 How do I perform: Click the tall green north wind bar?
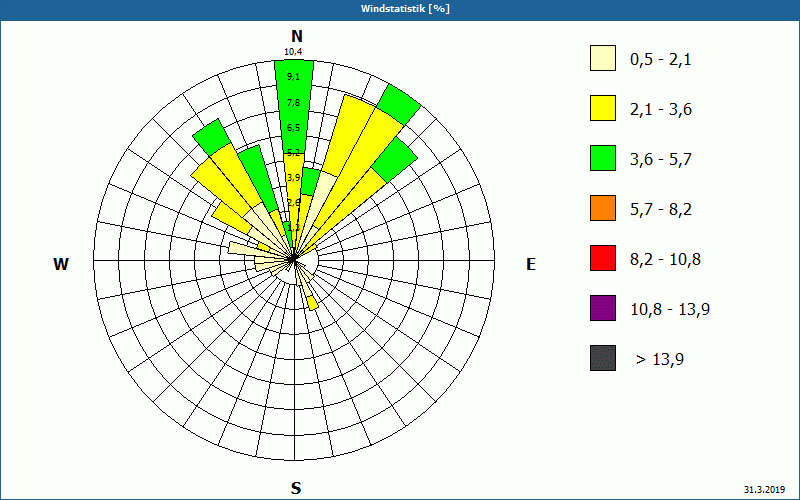pos(294,107)
